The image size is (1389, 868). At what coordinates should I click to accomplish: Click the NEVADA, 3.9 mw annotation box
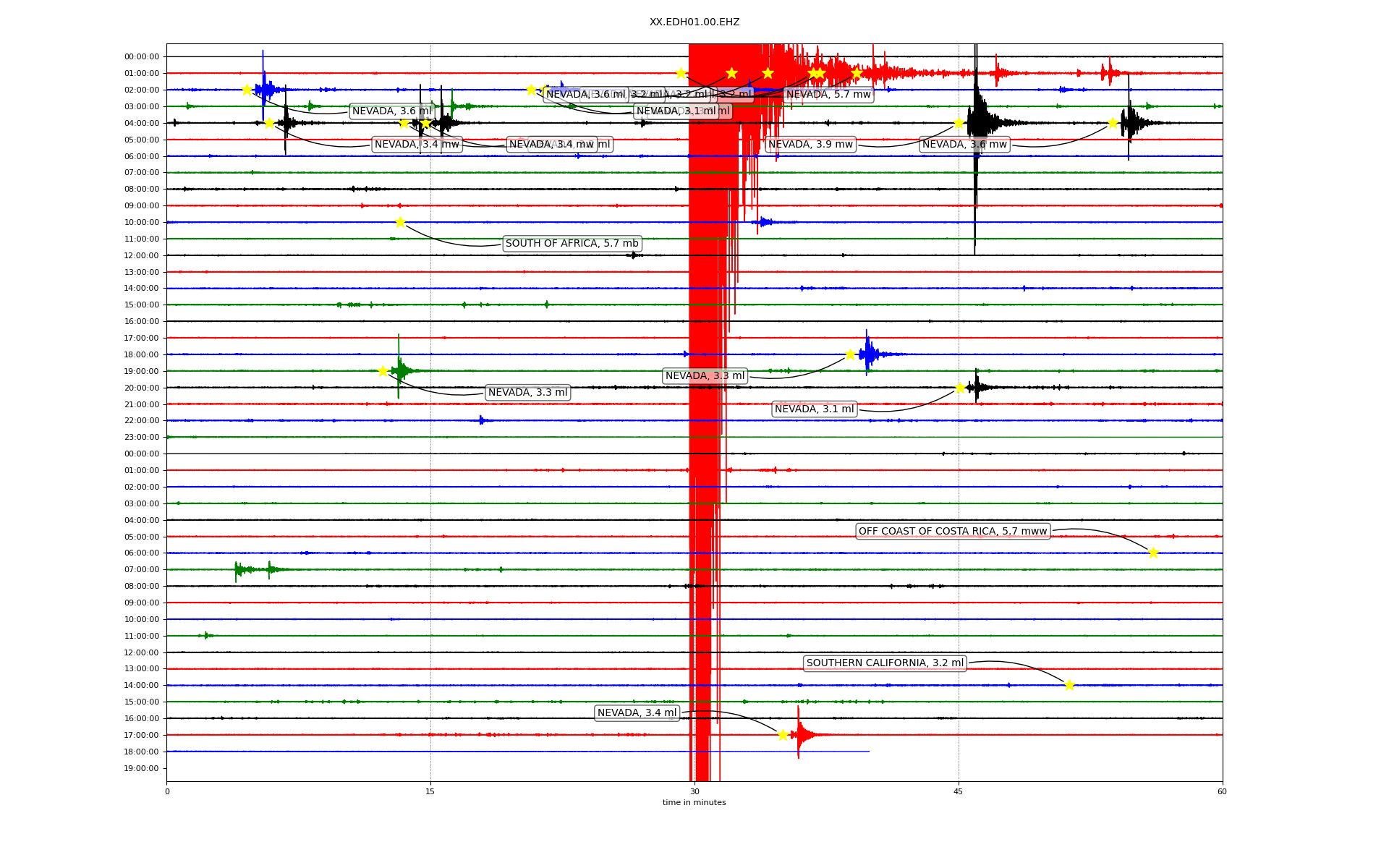point(810,144)
